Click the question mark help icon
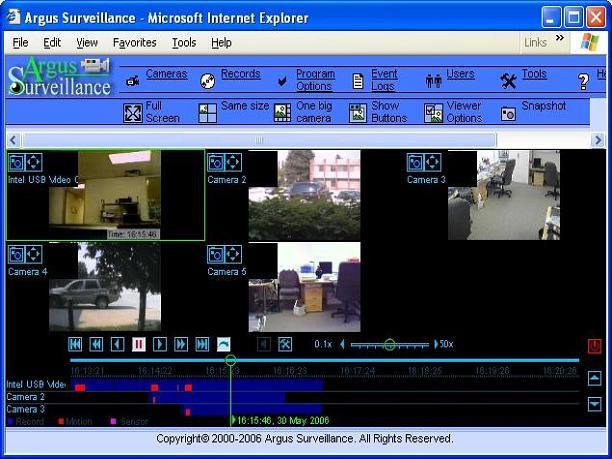The width and height of the screenshot is (612, 459). 584,82
